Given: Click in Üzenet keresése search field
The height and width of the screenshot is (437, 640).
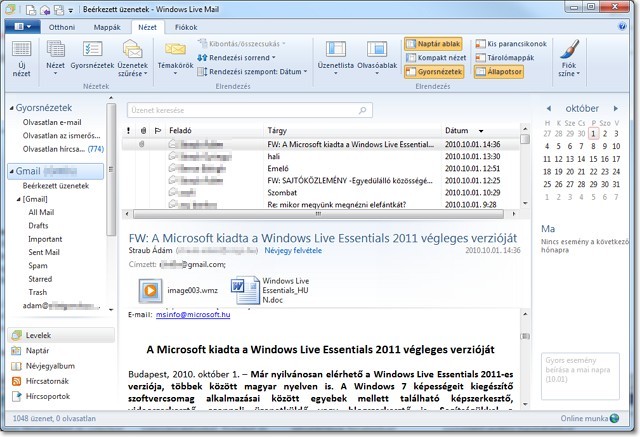Looking at the screenshot, I should coord(249,110).
